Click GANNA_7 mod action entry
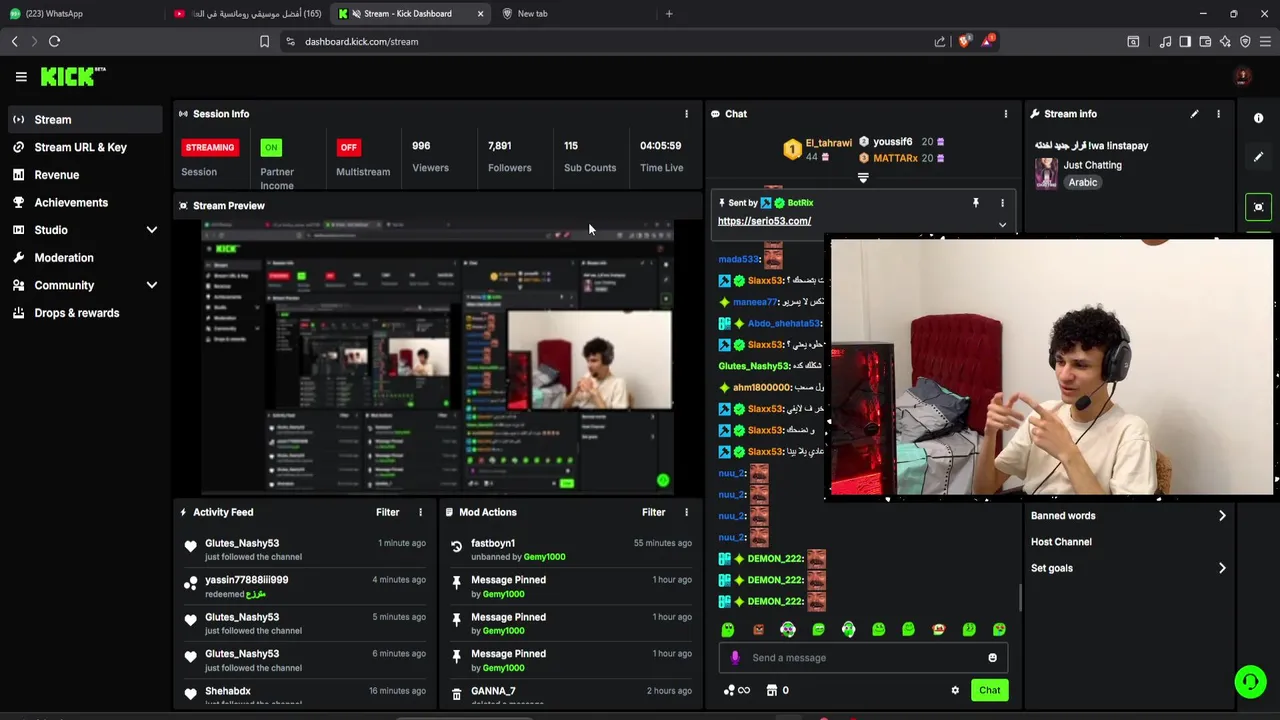Viewport: 1280px width, 720px height. pyautogui.click(x=570, y=694)
